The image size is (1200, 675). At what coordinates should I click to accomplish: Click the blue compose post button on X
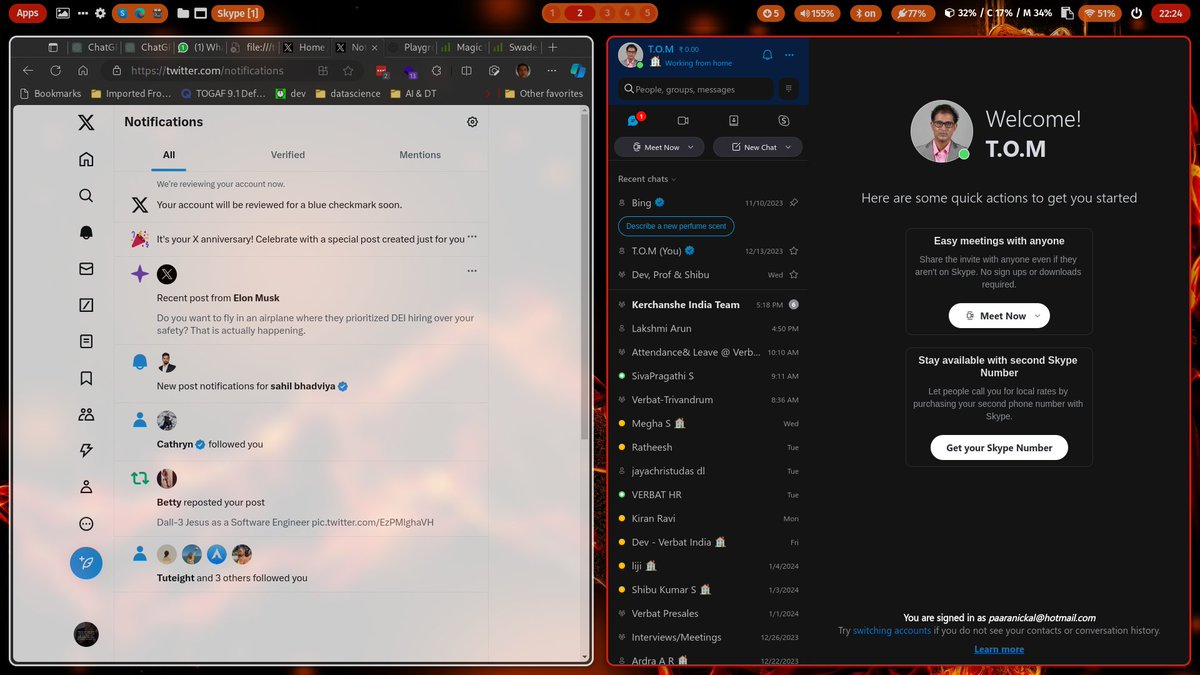coord(86,563)
